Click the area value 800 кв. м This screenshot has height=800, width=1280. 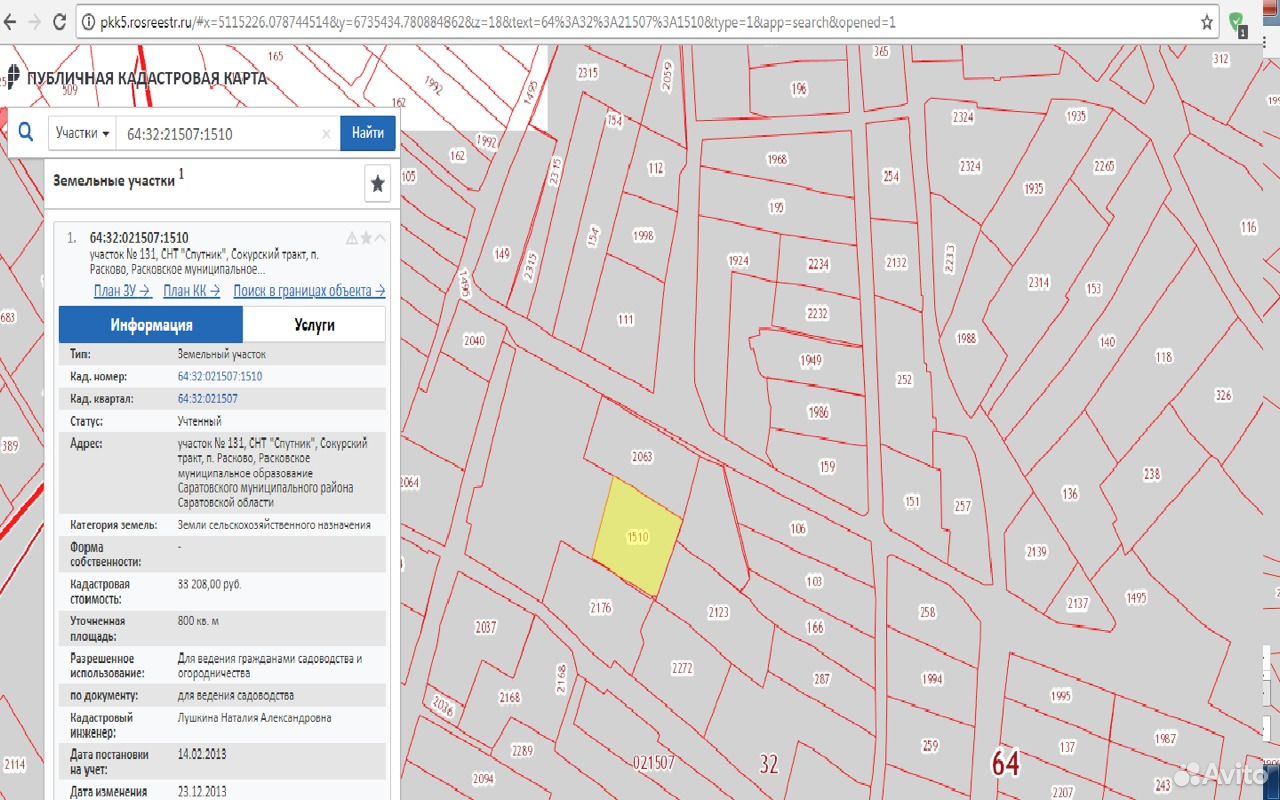(x=198, y=621)
